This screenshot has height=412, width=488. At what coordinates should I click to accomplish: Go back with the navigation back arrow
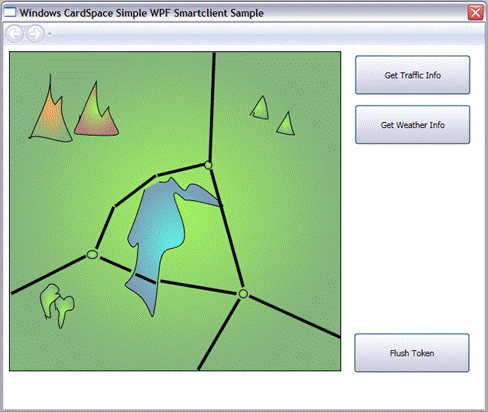14,33
